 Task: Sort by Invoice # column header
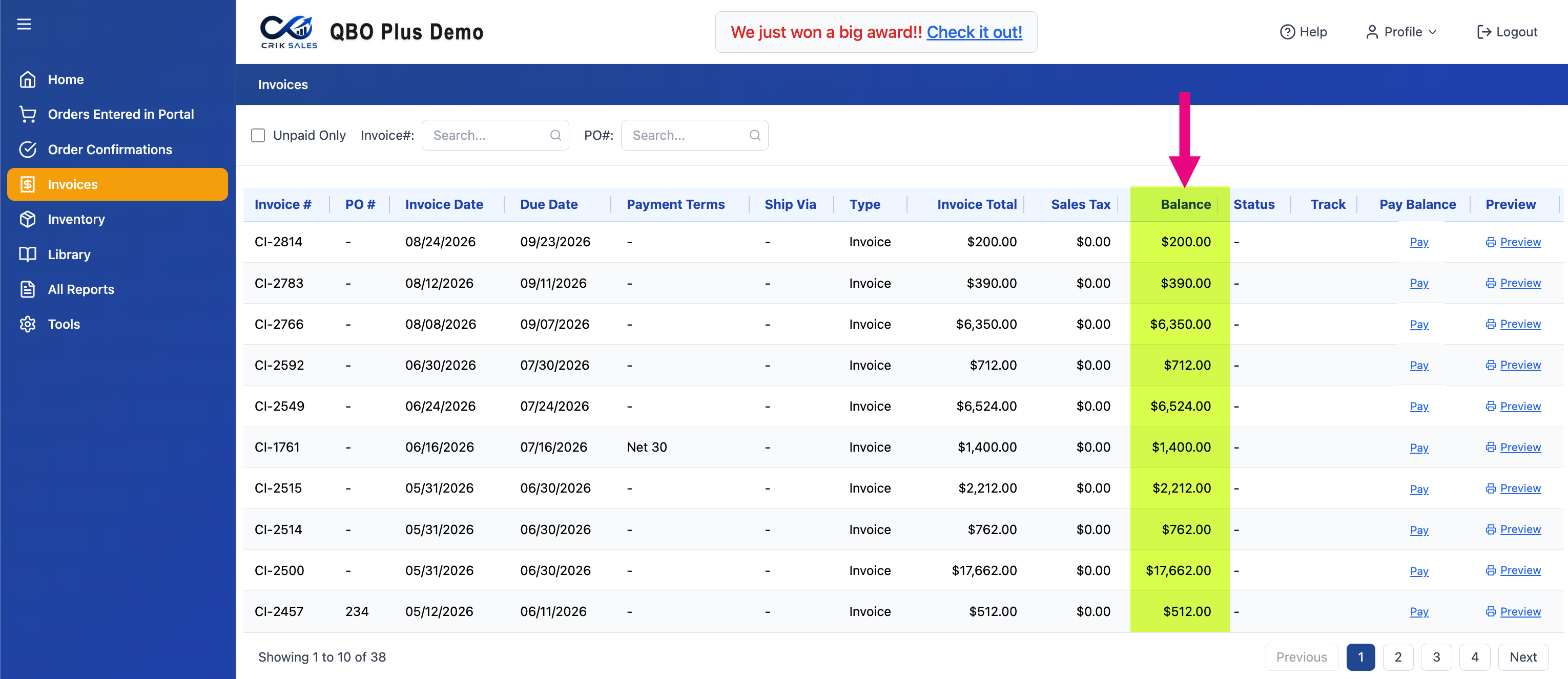point(282,204)
